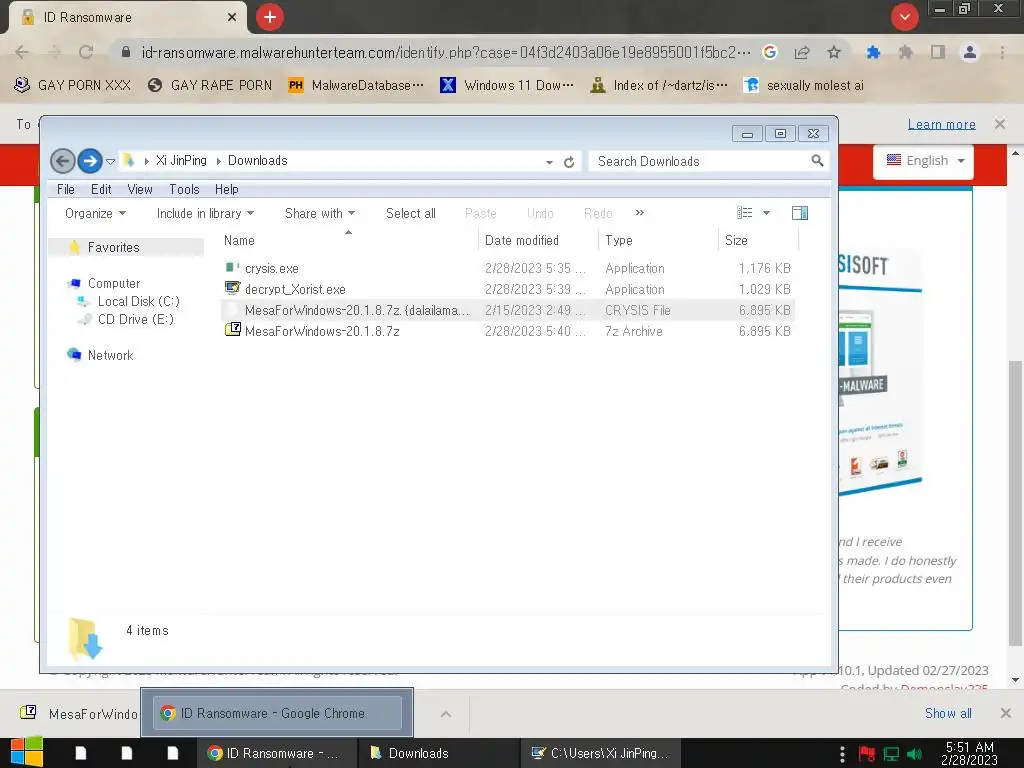Click the red tab search dropdown in Chrome
The image size is (1024, 768).
point(904,17)
